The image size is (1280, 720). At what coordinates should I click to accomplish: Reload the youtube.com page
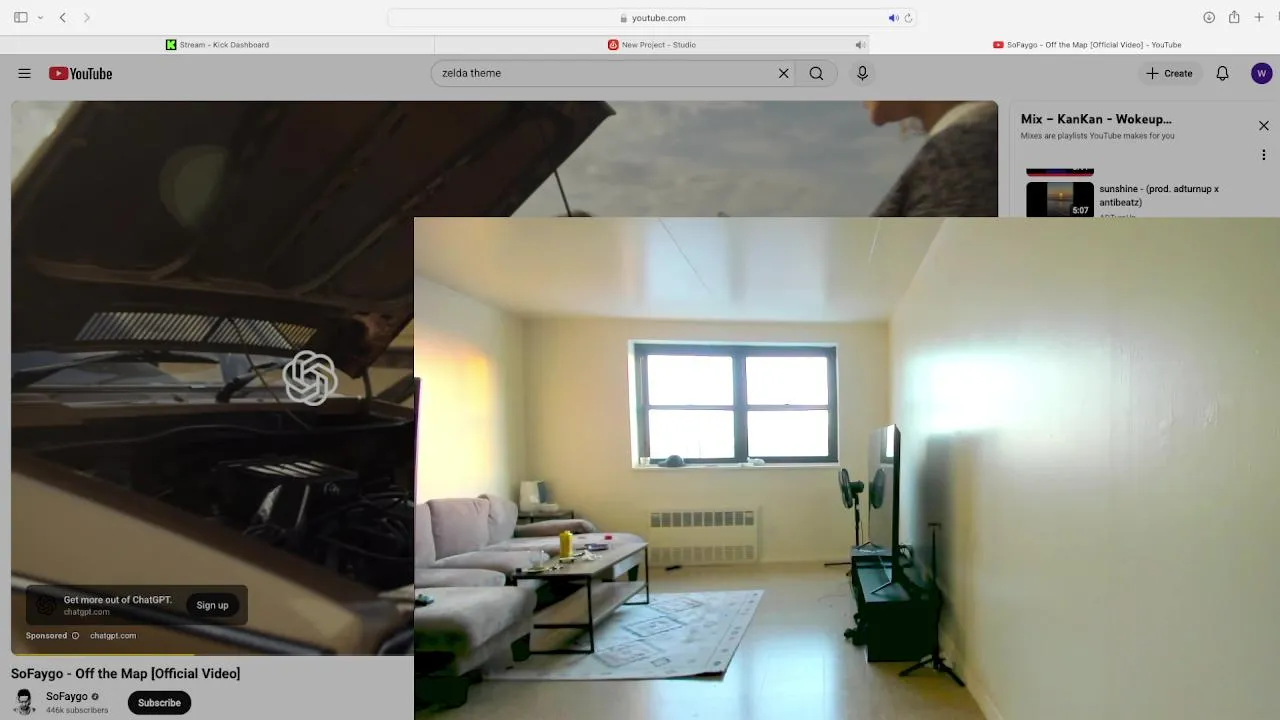[x=908, y=18]
